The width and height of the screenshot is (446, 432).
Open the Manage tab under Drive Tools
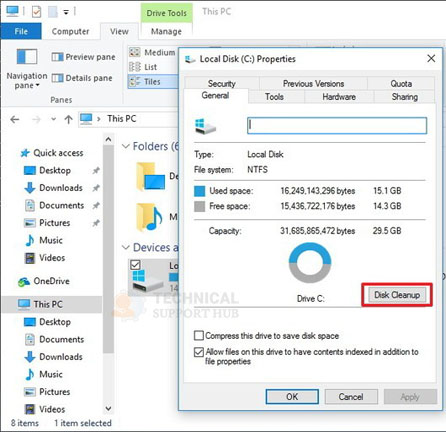[166, 31]
